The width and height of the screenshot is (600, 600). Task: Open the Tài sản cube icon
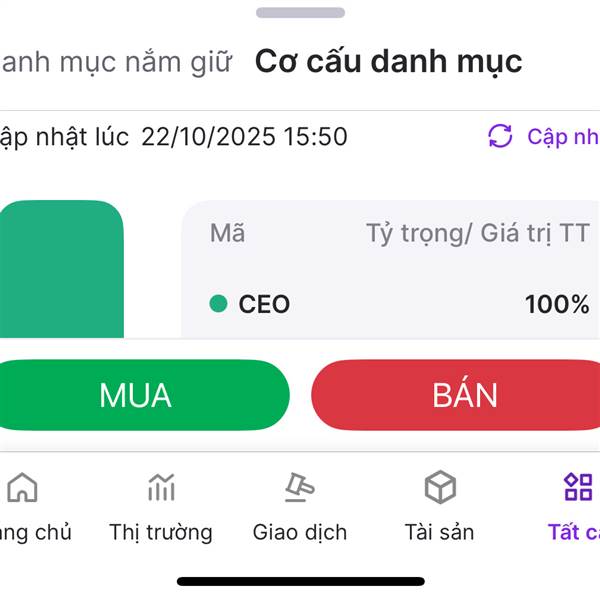pyautogui.click(x=439, y=488)
